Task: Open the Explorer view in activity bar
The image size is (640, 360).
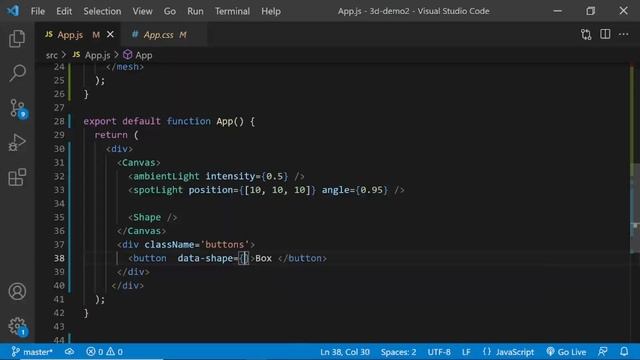Action: [17, 39]
